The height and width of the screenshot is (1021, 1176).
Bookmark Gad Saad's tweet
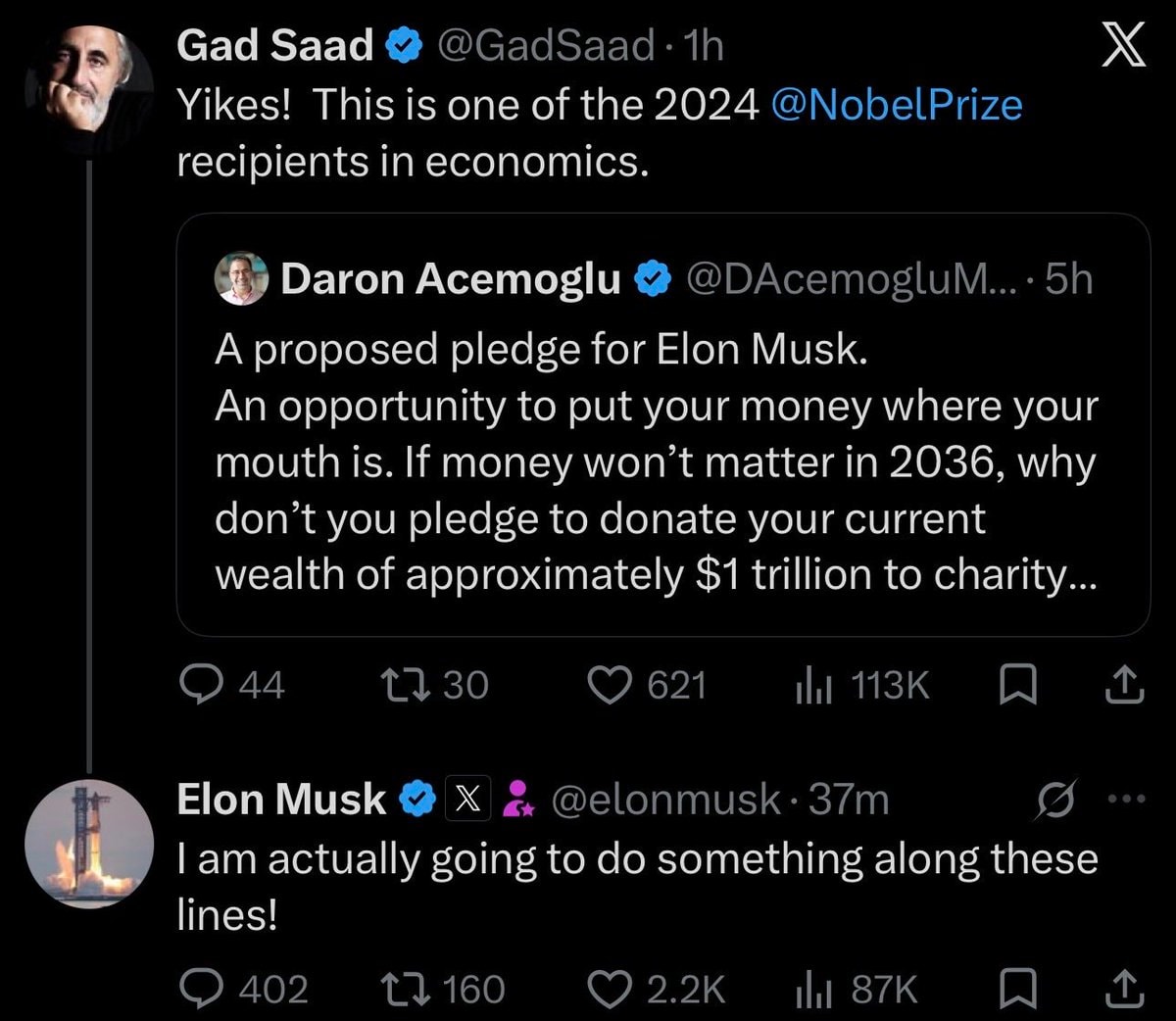[x=1016, y=685]
